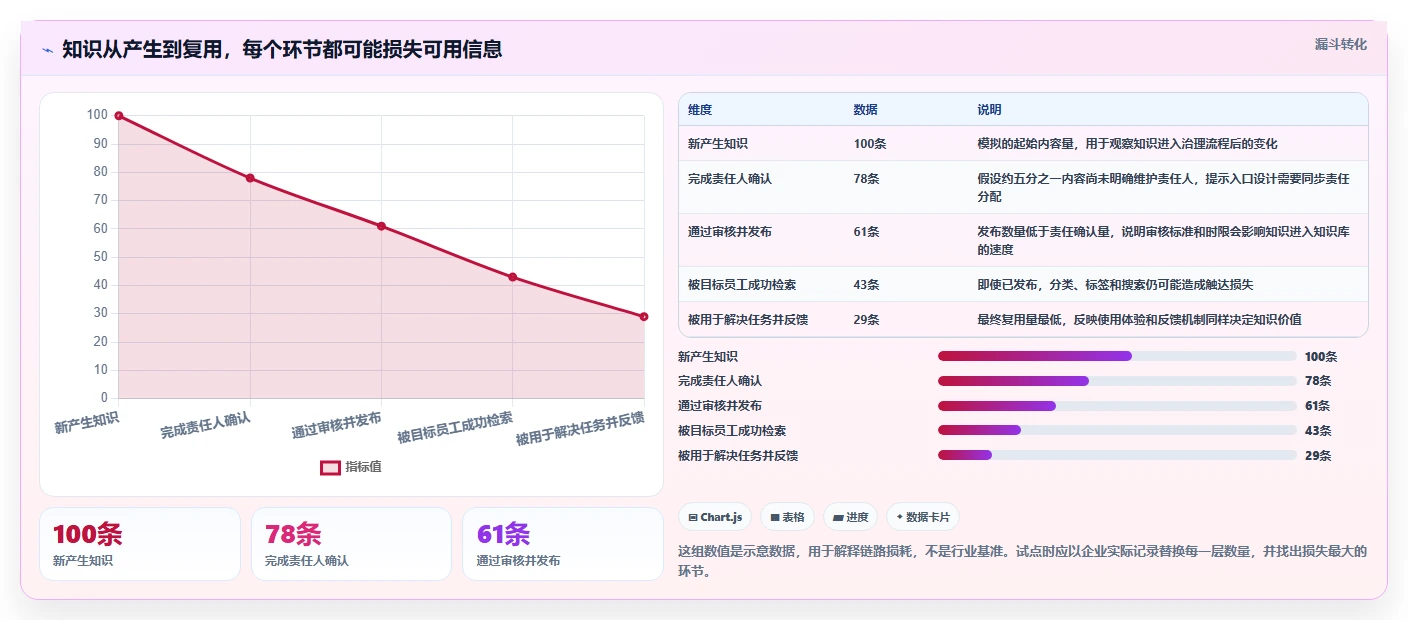The width and height of the screenshot is (1408, 620).
Task: Click the y-axis value 100 on the chart
Action: (x=97, y=115)
